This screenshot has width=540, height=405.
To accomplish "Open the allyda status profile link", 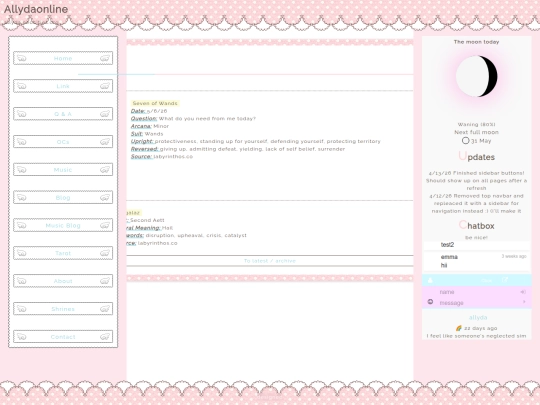I will [x=478, y=318].
